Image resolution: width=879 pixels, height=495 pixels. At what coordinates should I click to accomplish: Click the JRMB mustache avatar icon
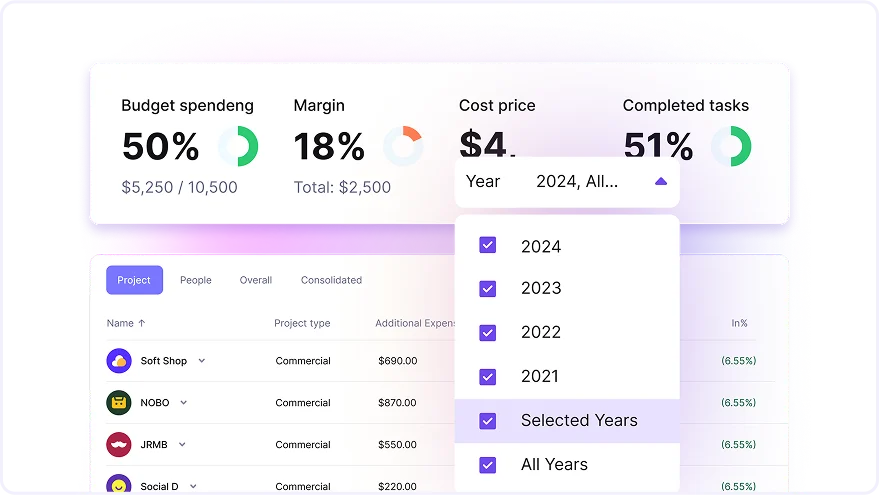119,445
